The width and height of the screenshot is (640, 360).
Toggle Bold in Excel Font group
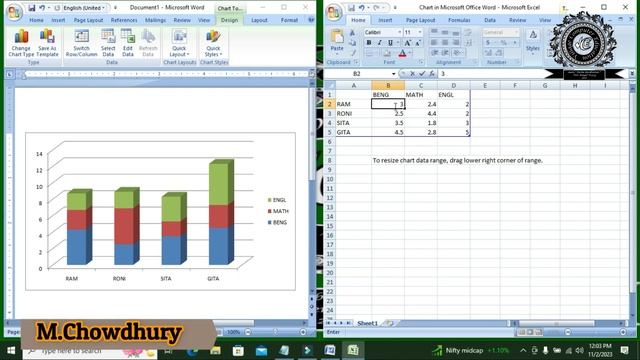click(369, 43)
